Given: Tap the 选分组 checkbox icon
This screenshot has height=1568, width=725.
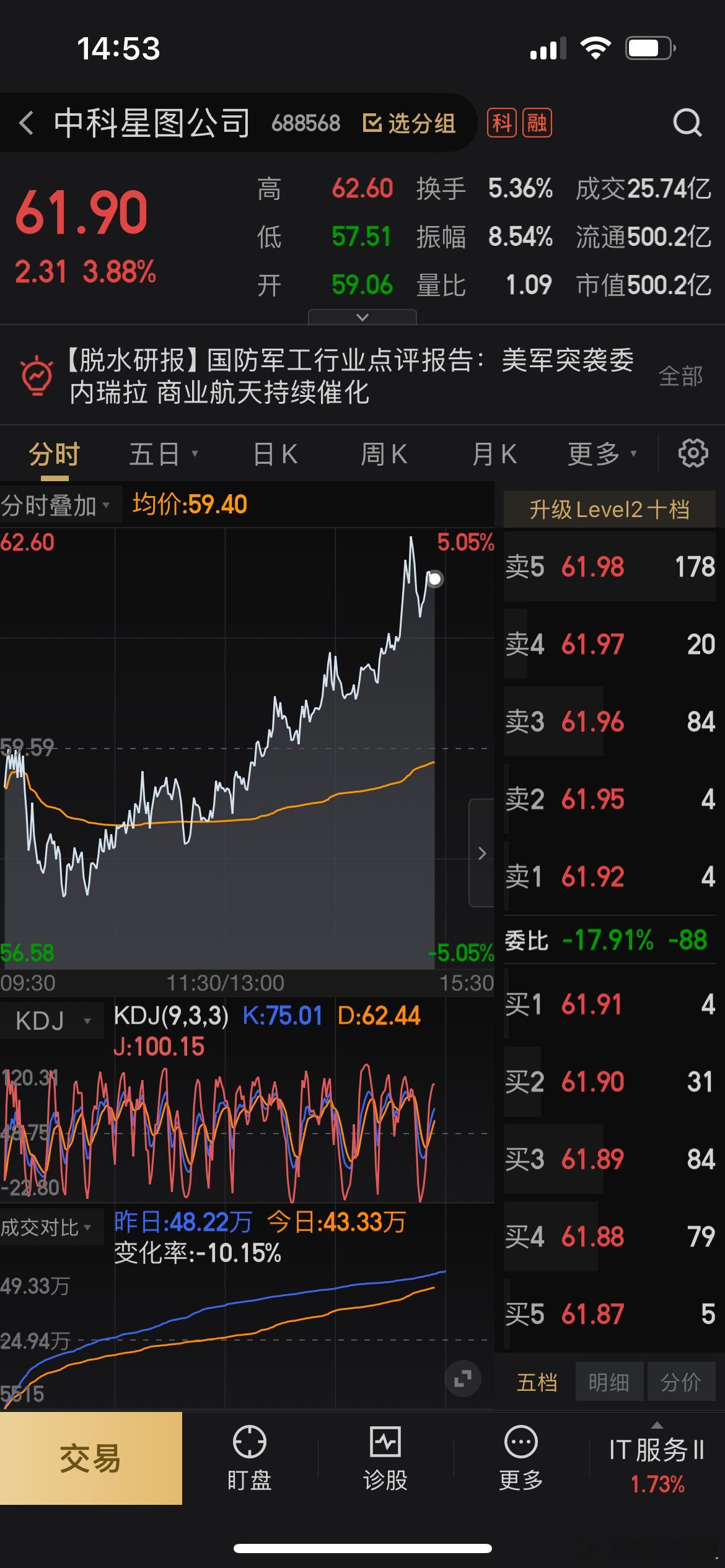Looking at the screenshot, I should 371,123.
